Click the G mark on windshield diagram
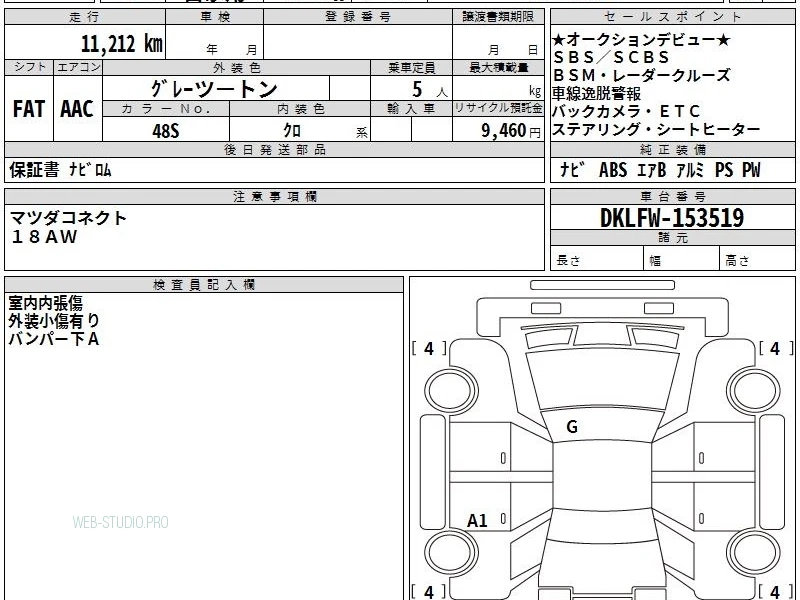The image size is (800, 600). [572, 427]
